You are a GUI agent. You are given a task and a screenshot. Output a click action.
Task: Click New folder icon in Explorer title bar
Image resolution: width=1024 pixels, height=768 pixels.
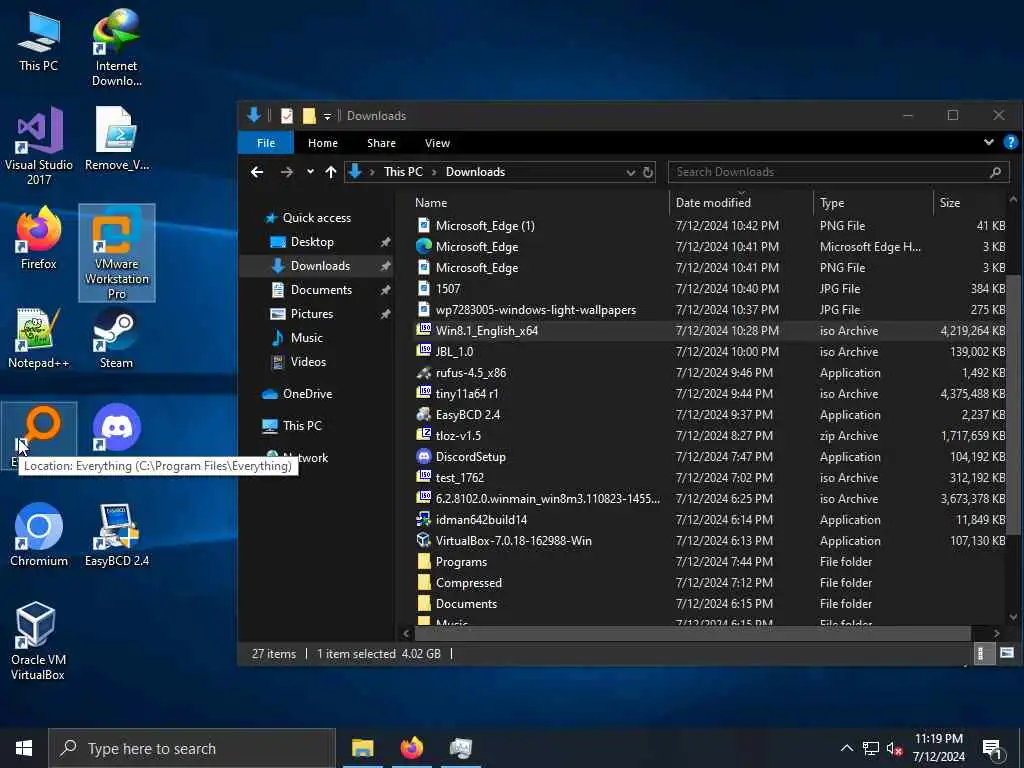pyautogui.click(x=309, y=116)
